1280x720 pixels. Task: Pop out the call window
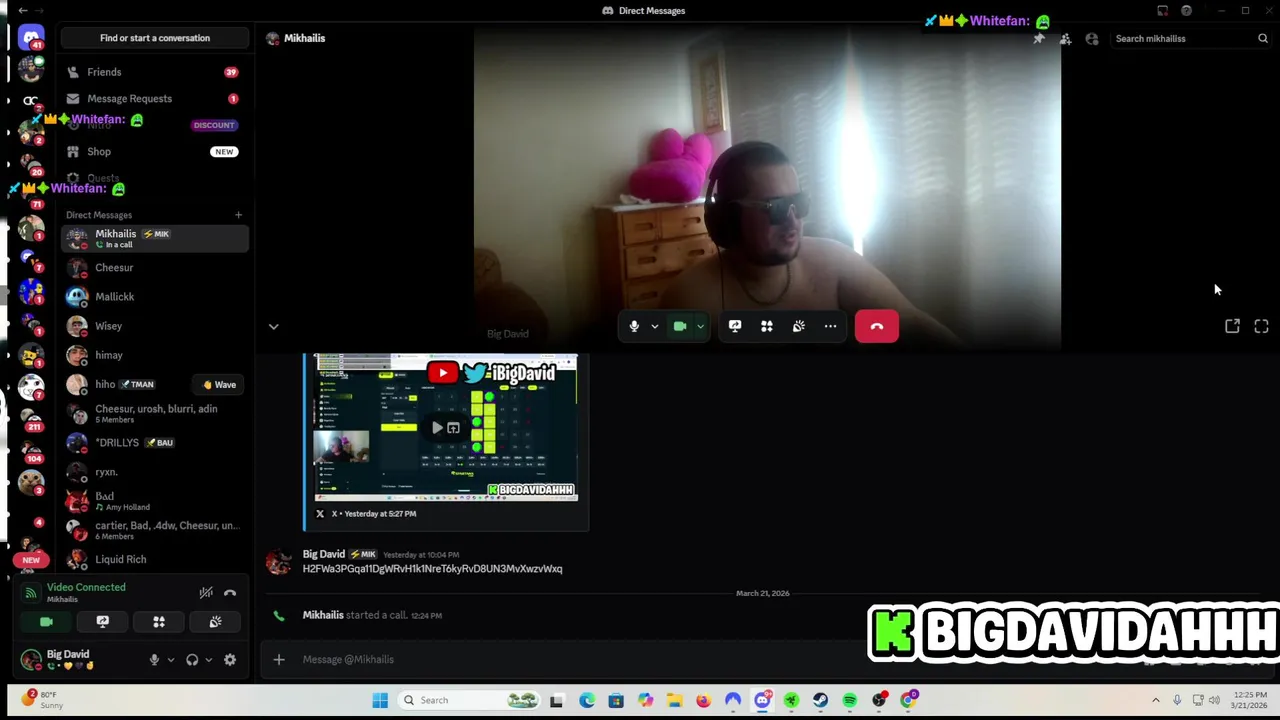[x=1232, y=326]
